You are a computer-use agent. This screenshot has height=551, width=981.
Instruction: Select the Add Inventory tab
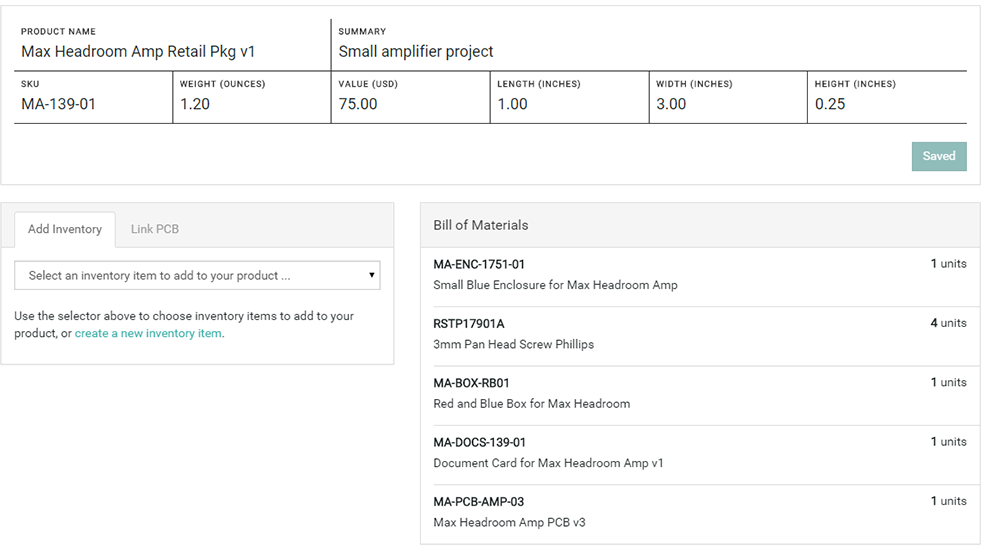click(65, 229)
